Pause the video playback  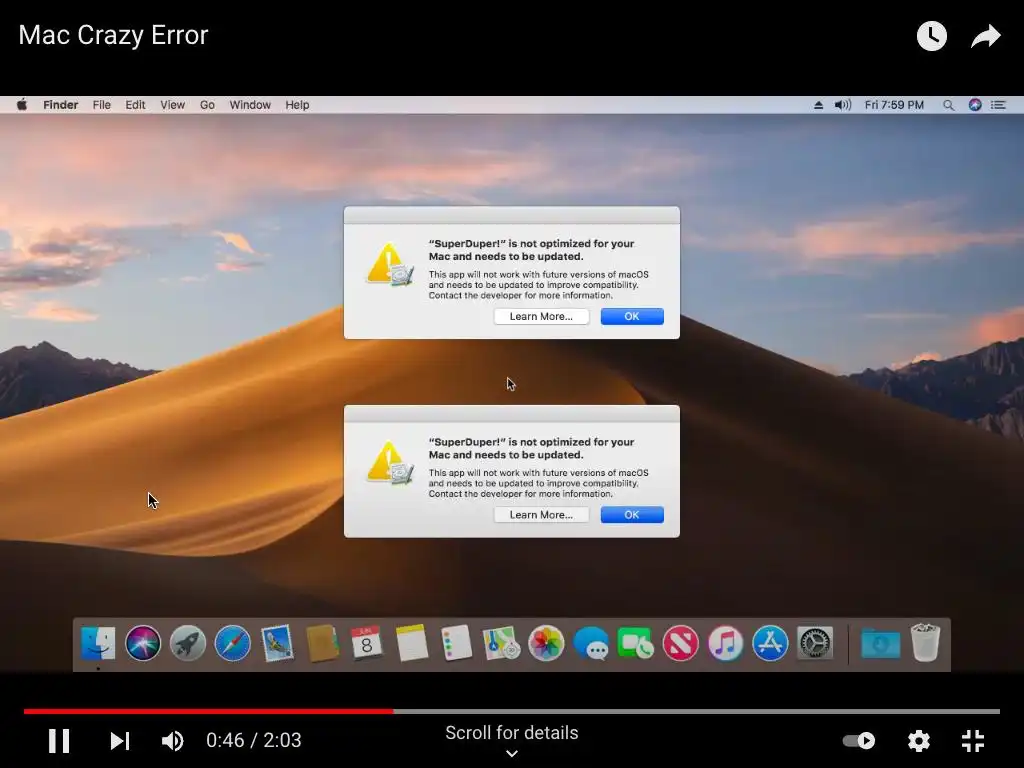59,741
